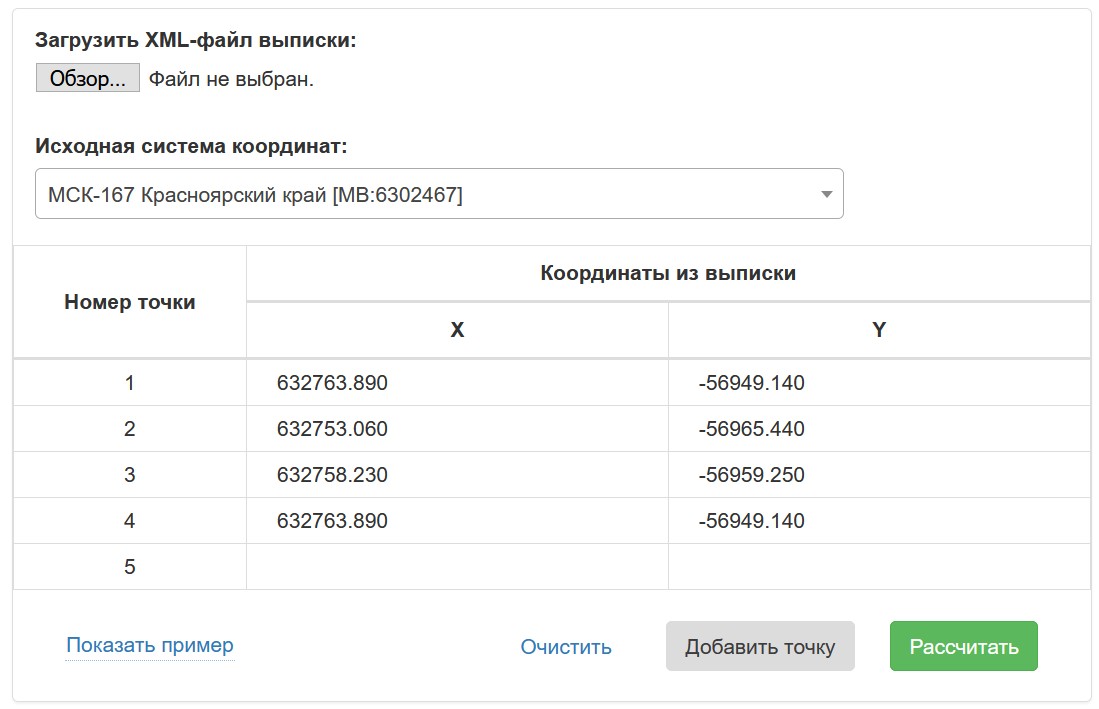Expand the МСК-167 Красноярский край selector
Image resolution: width=1099 pixels, height=709 pixels.
(x=439, y=192)
